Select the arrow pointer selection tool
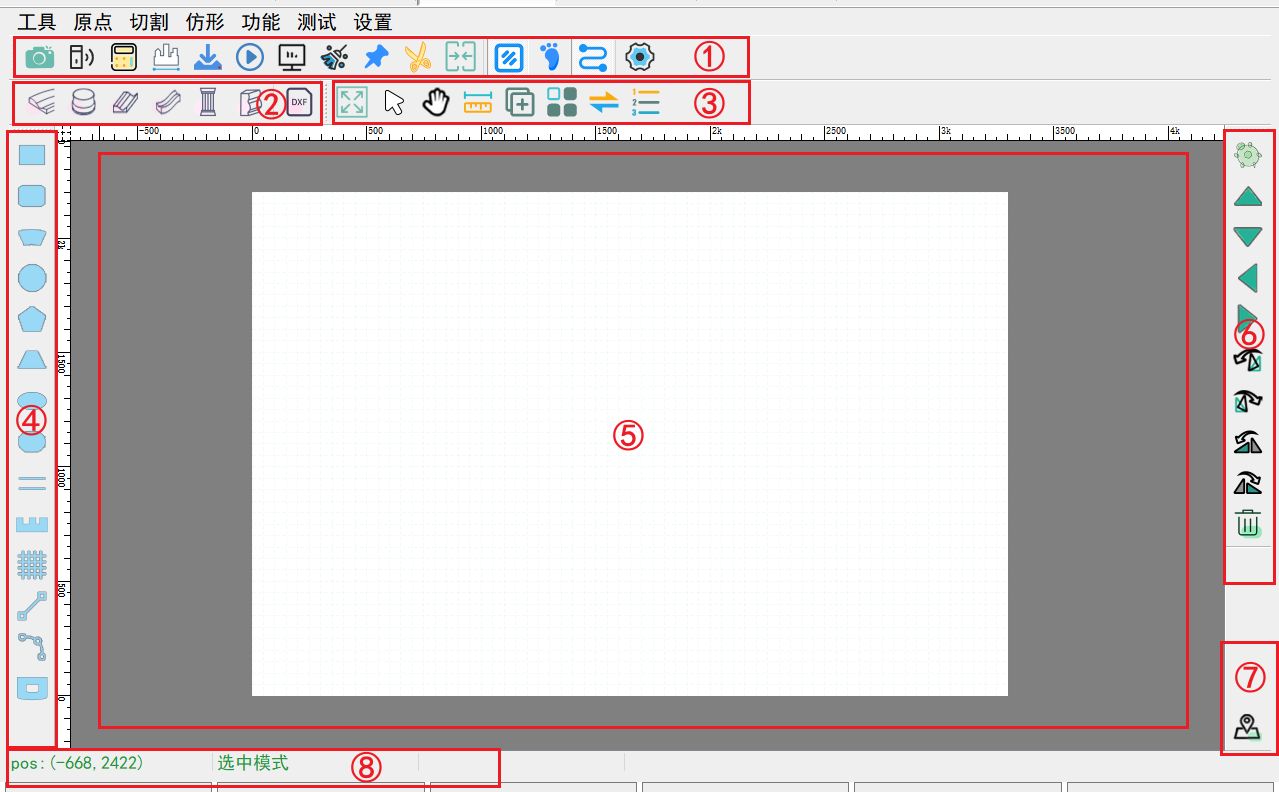This screenshot has width=1279, height=792. pos(394,102)
